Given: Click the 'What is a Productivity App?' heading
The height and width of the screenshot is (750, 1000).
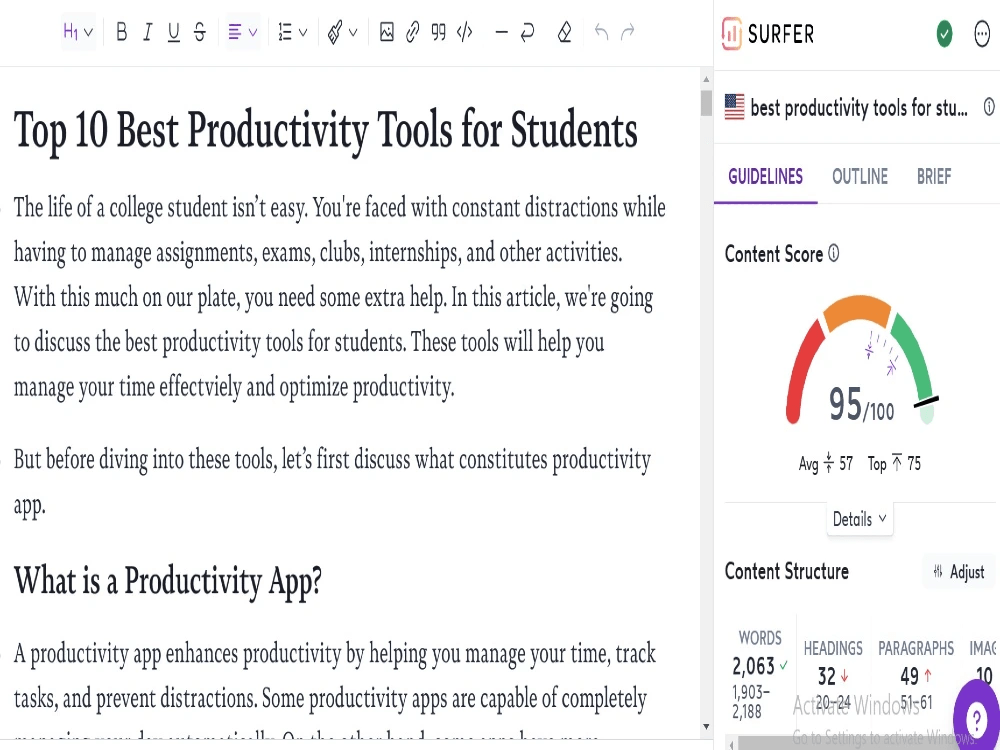Looking at the screenshot, I should 168,581.
